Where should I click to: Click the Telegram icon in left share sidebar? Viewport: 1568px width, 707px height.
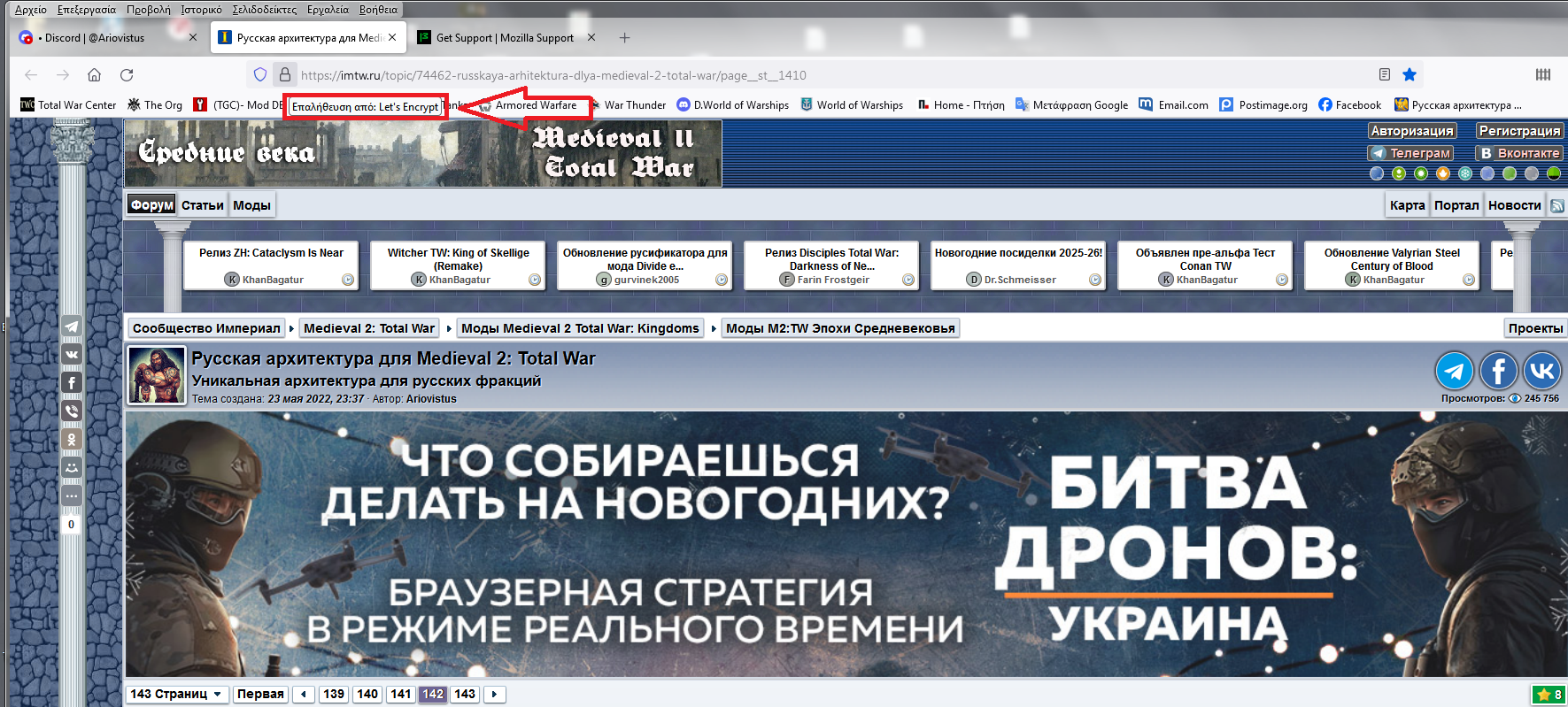click(72, 327)
